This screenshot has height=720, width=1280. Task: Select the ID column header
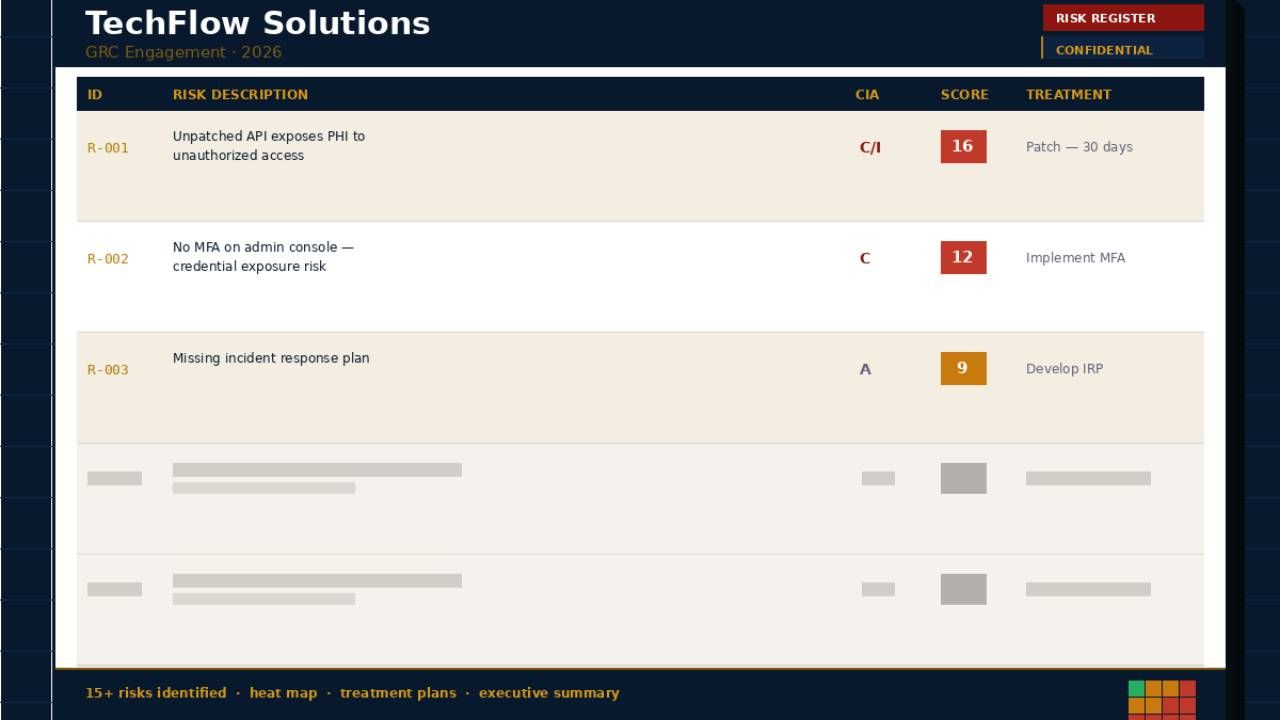click(95, 94)
